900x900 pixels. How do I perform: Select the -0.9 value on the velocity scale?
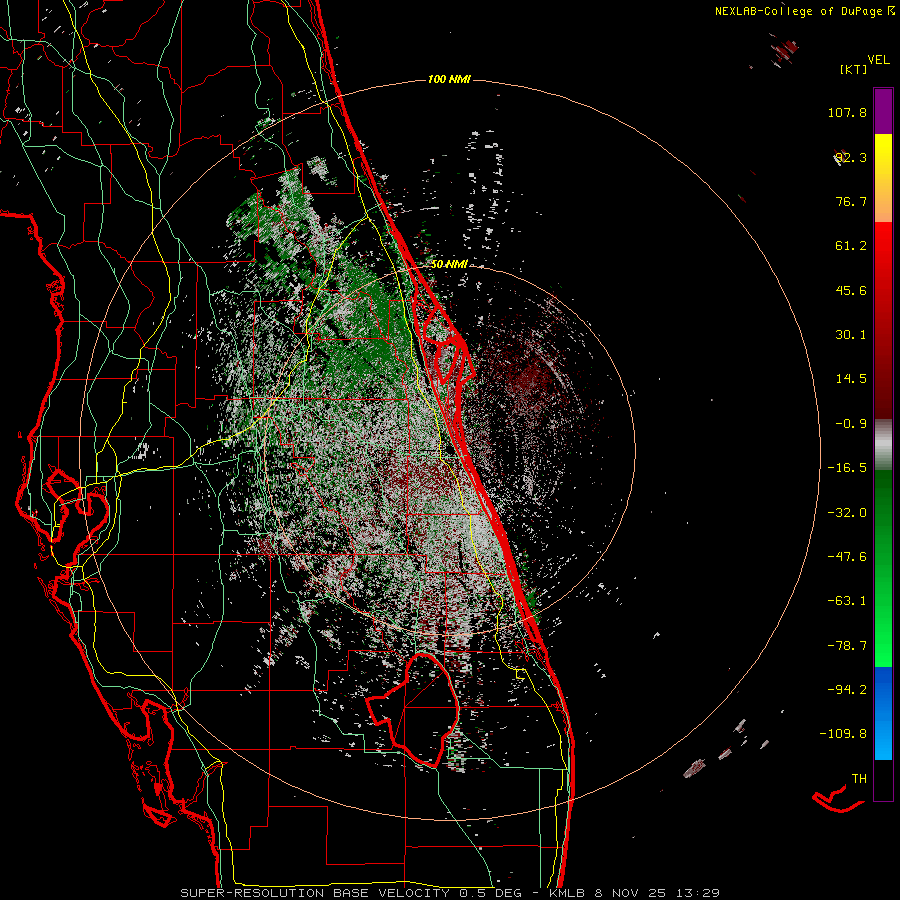851,424
